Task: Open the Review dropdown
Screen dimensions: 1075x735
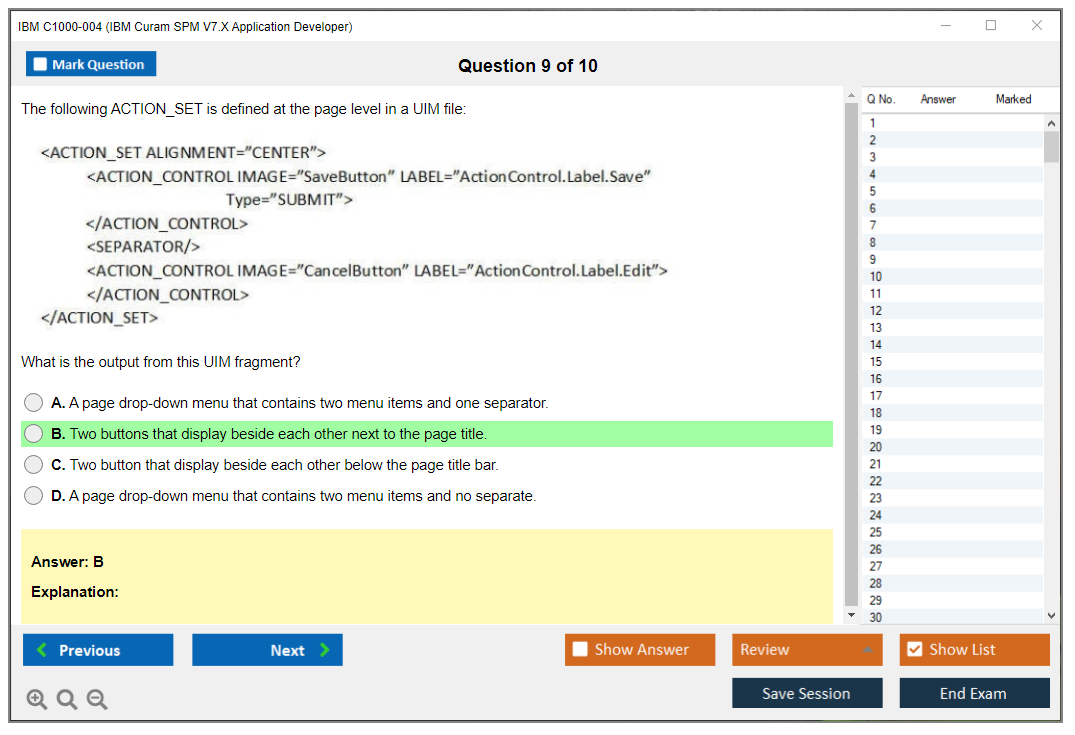Action: click(807, 650)
